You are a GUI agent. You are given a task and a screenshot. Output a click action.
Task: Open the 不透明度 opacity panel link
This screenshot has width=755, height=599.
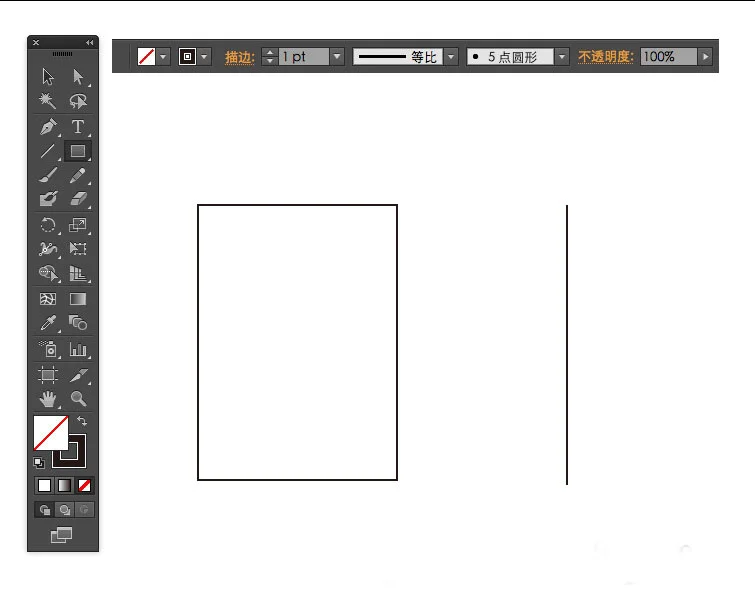tap(606, 57)
